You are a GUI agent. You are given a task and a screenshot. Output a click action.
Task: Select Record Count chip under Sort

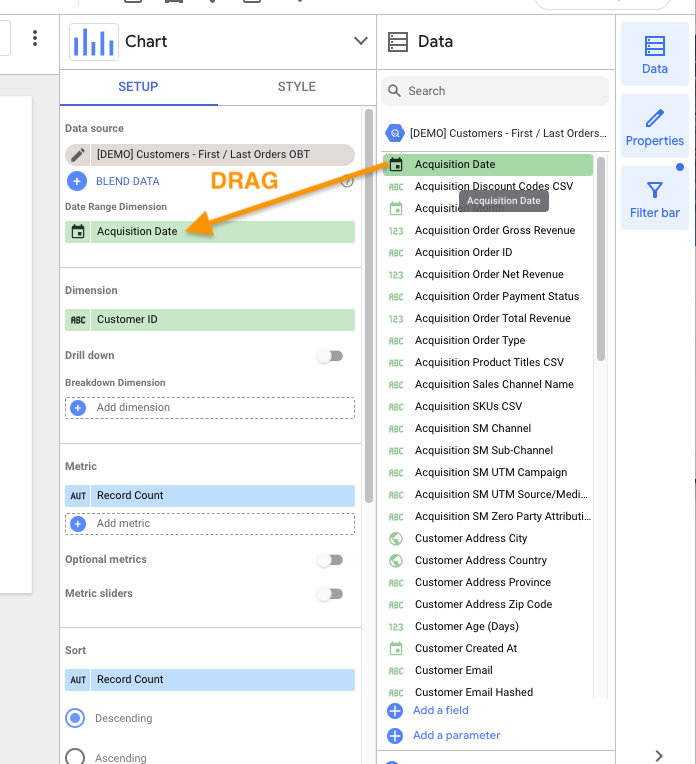210,680
